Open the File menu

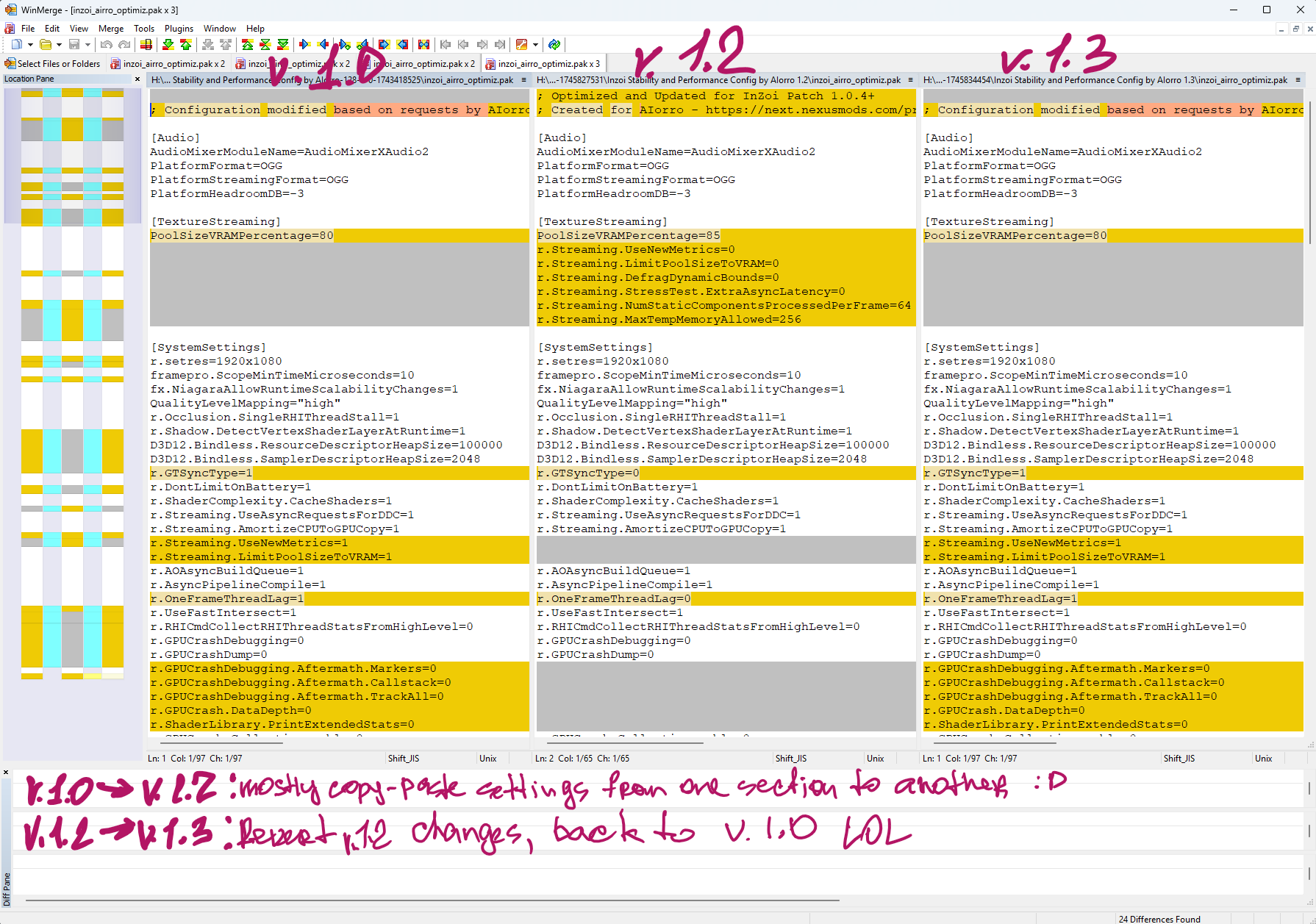pyautogui.click(x=28, y=29)
